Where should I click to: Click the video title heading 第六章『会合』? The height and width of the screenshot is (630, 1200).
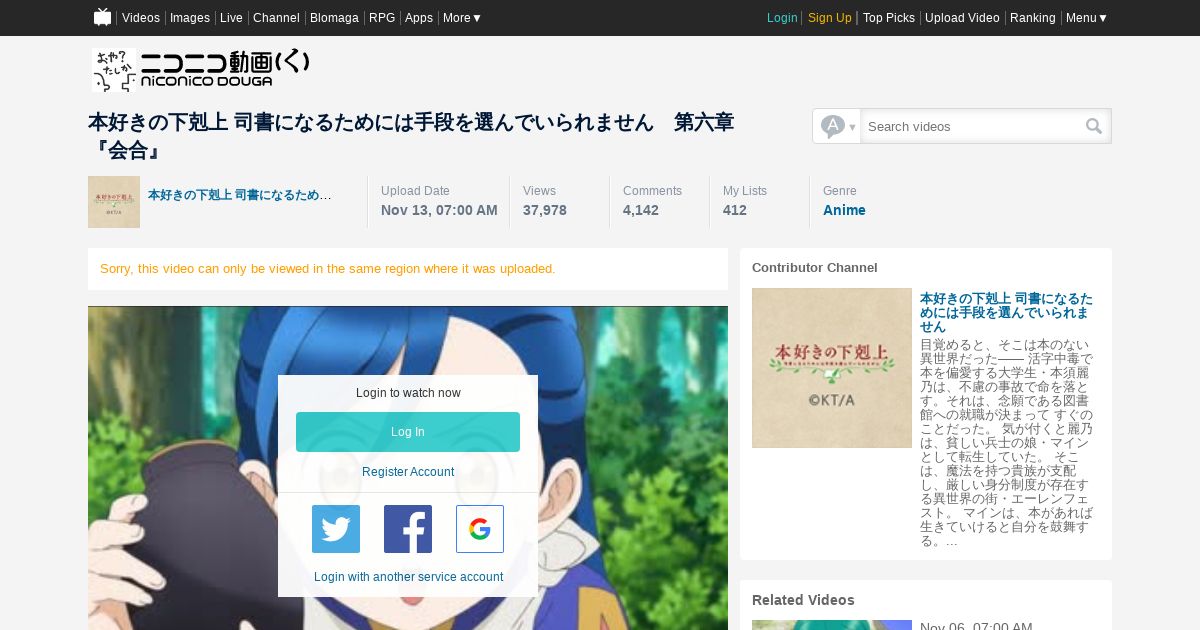coord(411,136)
